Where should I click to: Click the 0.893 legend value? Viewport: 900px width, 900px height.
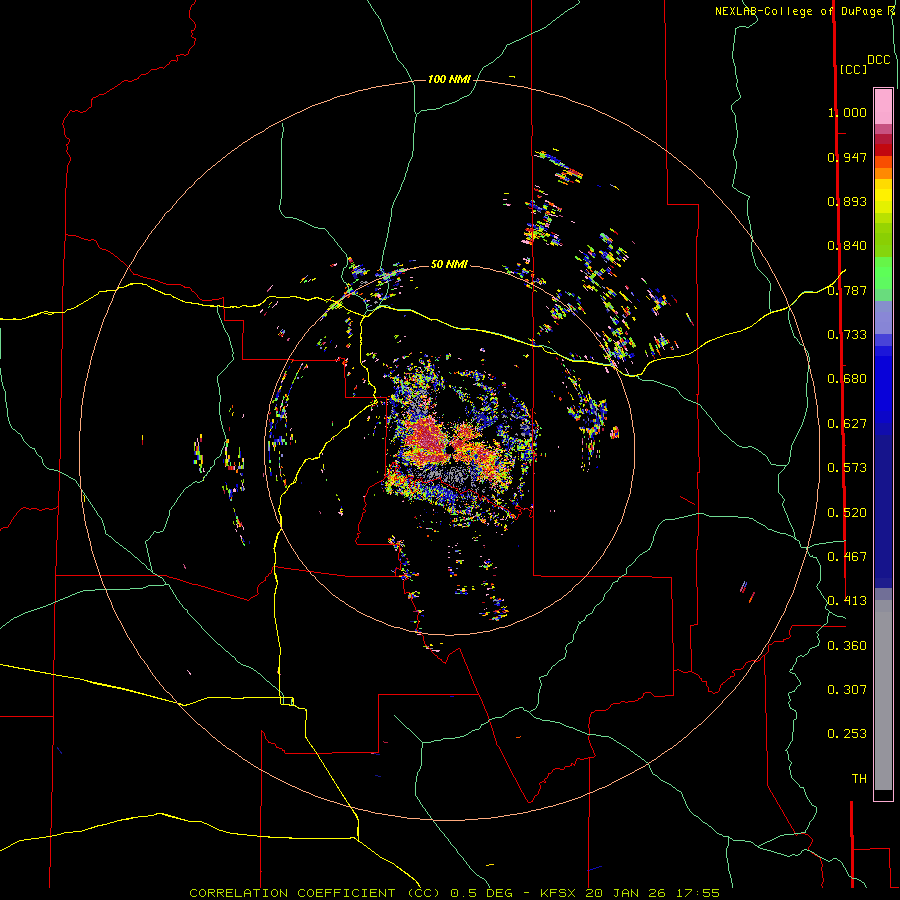click(847, 201)
